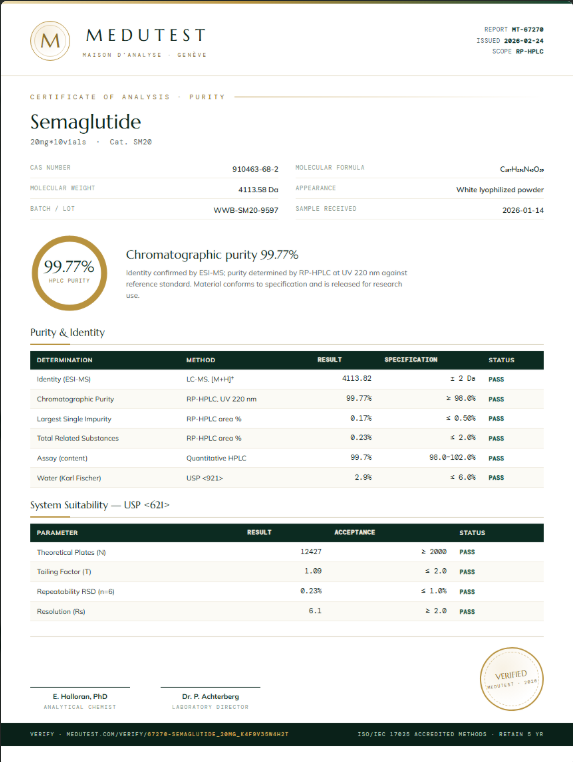The height and width of the screenshot is (762, 573).
Task: Select the Water (Karl Fischer) row
Action: [287, 478]
